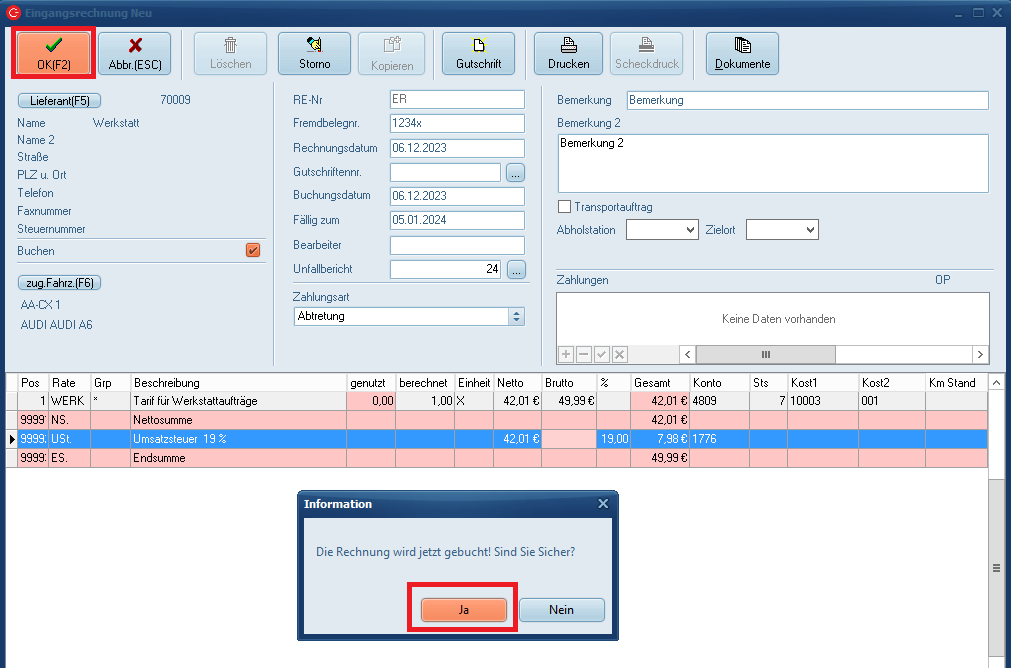Screen dimensions: 1011x668
Task: Confirm booking by clicking Ja
Action: (x=463, y=610)
